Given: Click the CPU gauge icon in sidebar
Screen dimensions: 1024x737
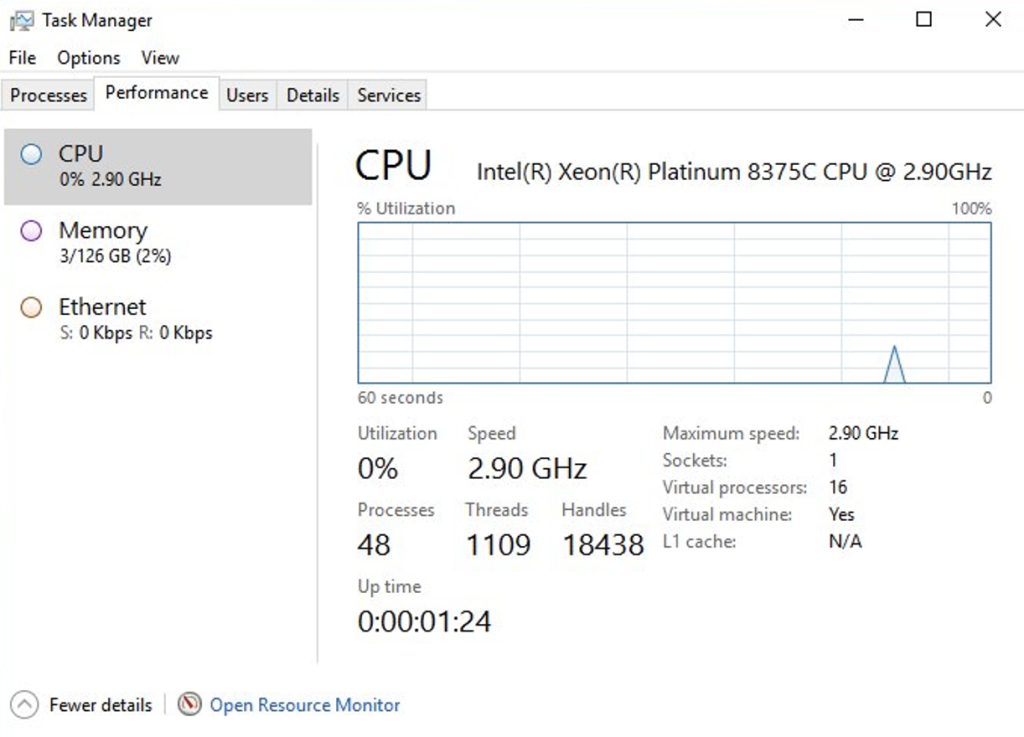Looking at the screenshot, I should pyautogui.click(x=31, y=154).
